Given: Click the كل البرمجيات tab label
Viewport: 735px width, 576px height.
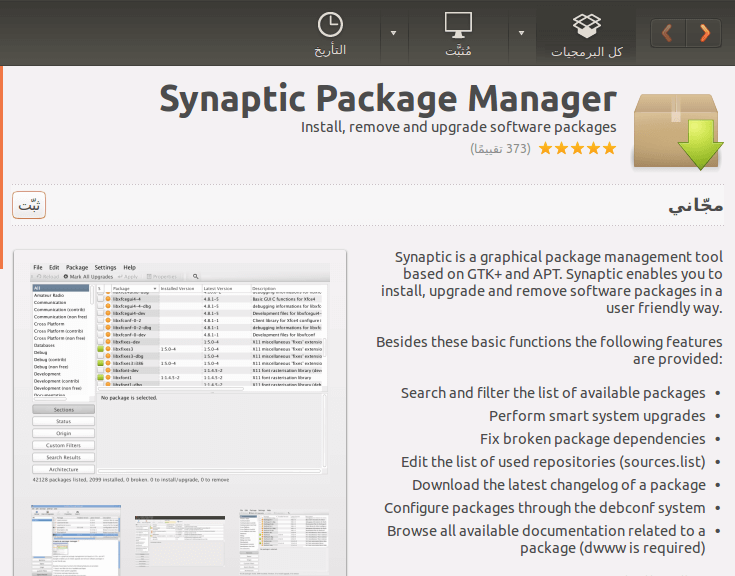Looking at the screenshot, I should pyautogui.click(x=587, y=52).
